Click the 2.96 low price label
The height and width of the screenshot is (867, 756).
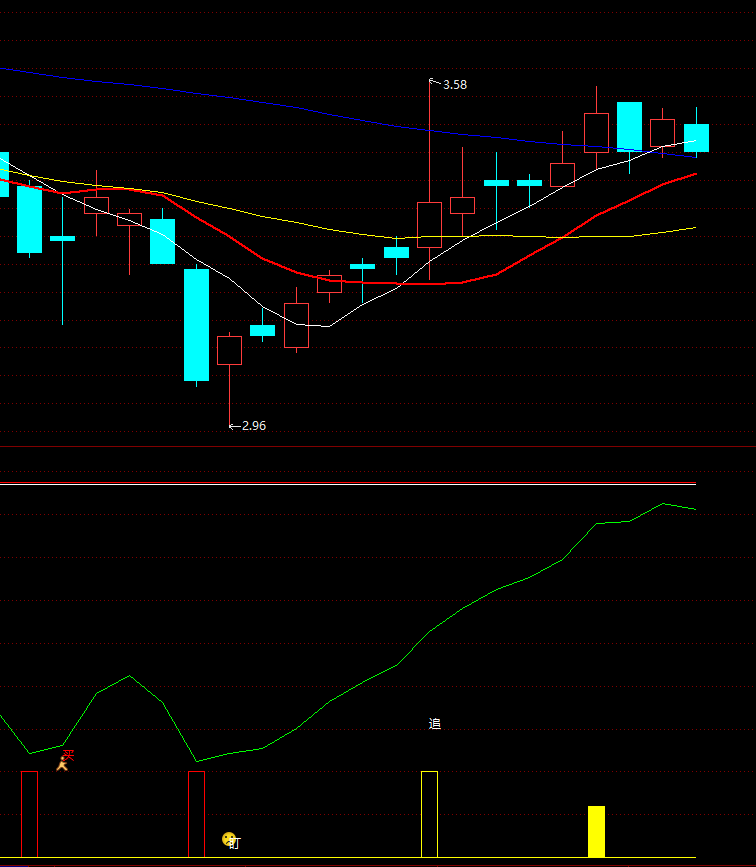pyautogui.click(x=254, y=426)
